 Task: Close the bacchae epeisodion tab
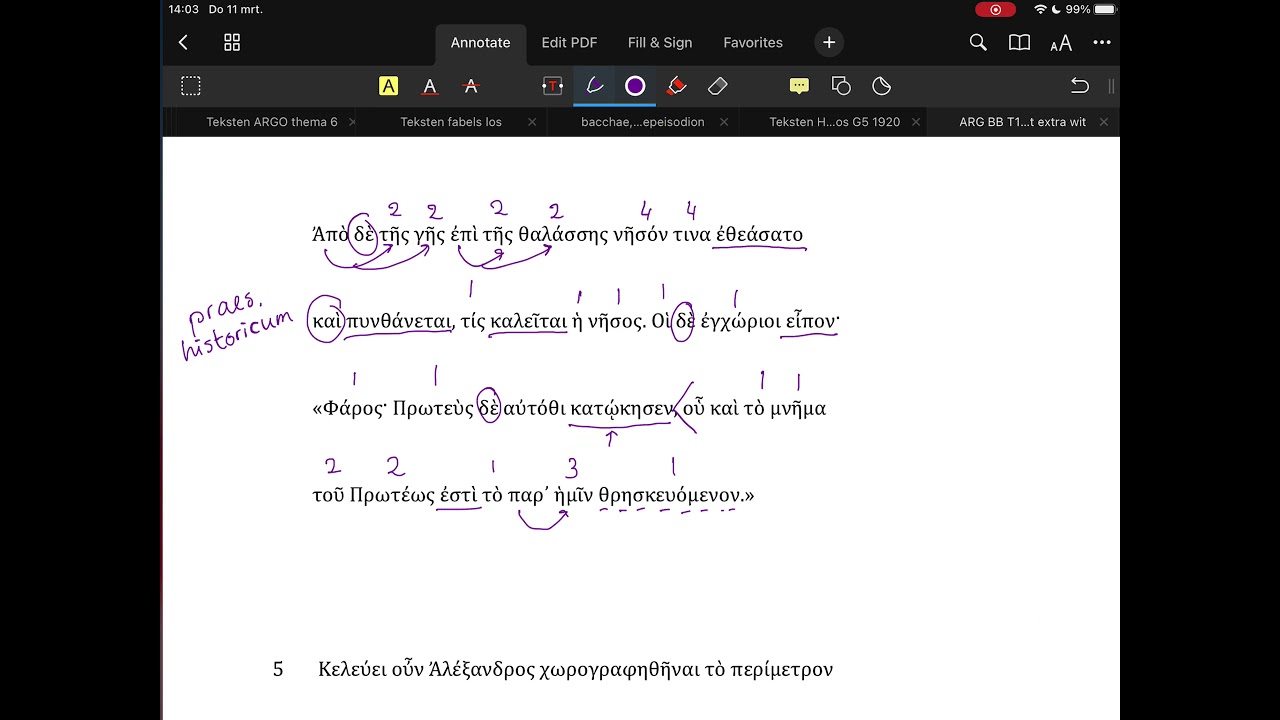click(723, 122)
